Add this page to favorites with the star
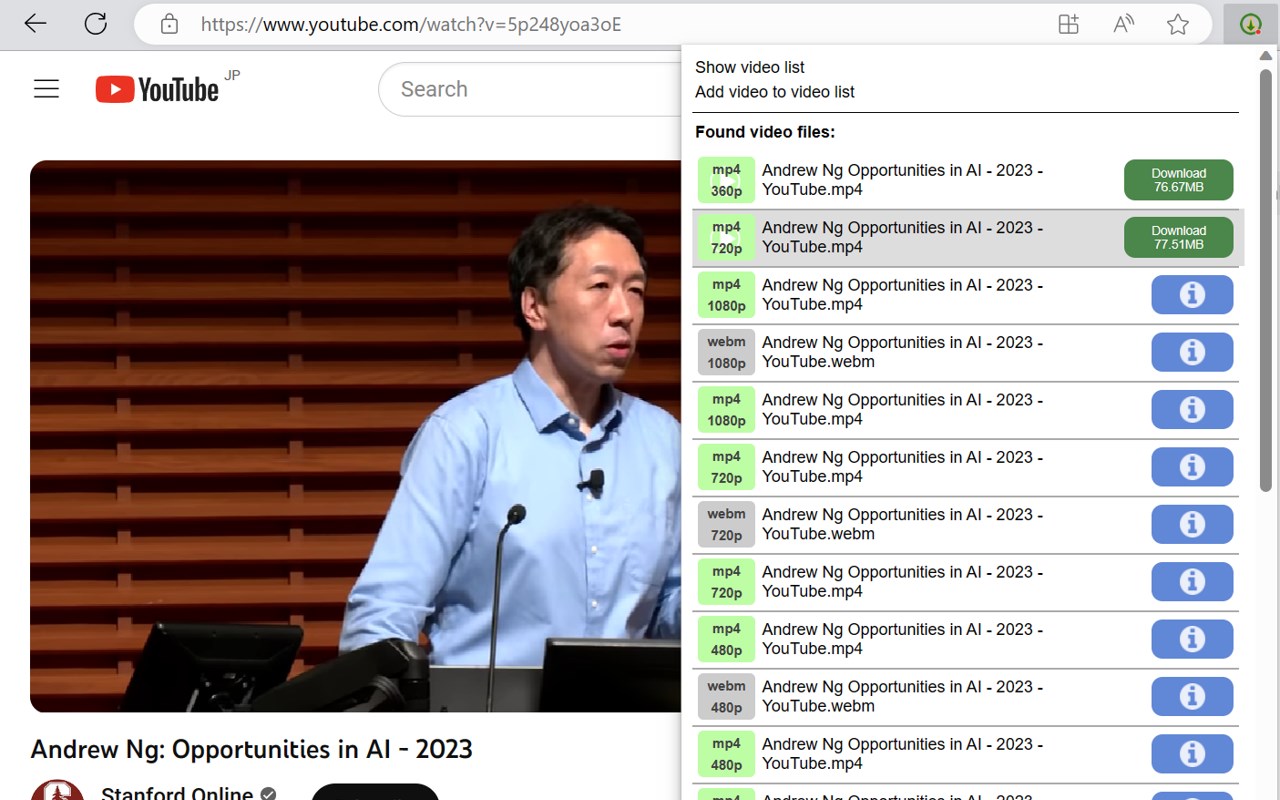This screenshot has height=800, width=1280. 1178,24
